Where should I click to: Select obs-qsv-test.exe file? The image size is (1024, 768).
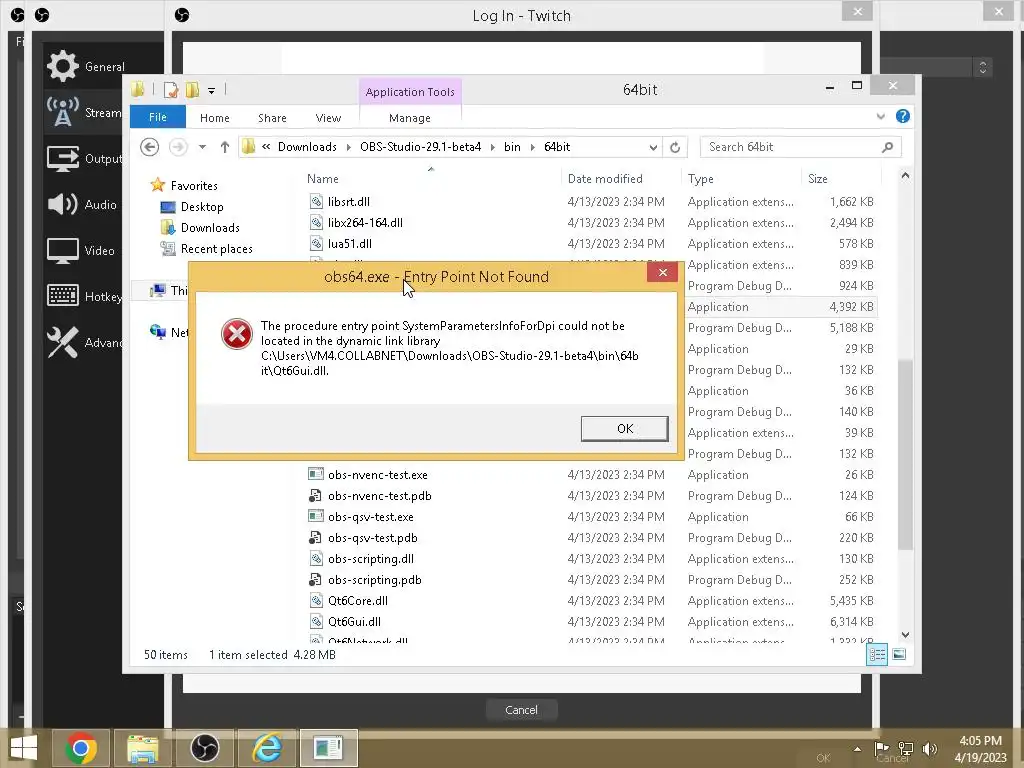pyautogui.click(x=370, y=517)
